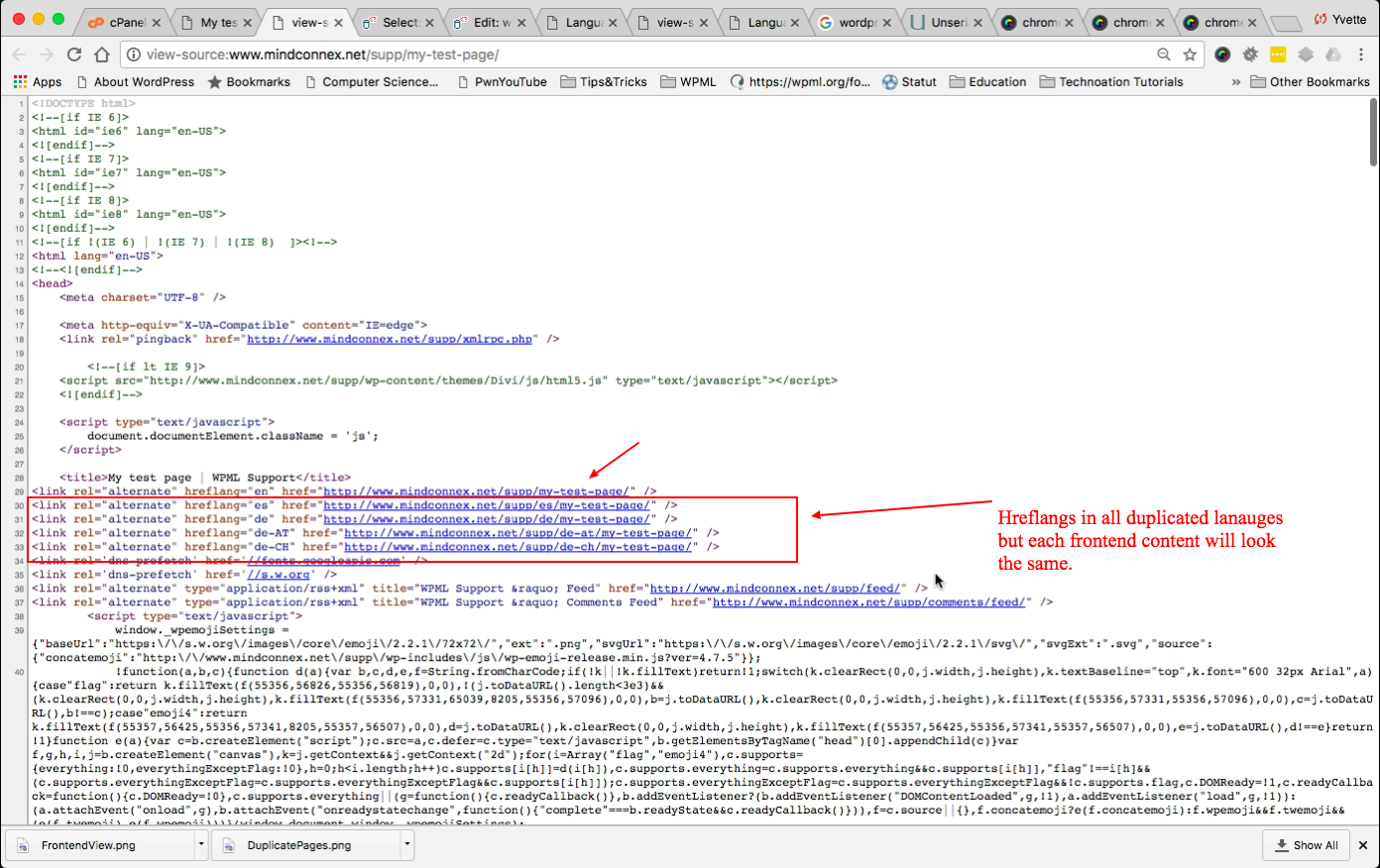Viewport: 1380px width, 868px height.
Task: Switch to the wordpr Google tab
Action: pyautogui.click(x=857, y=23)
